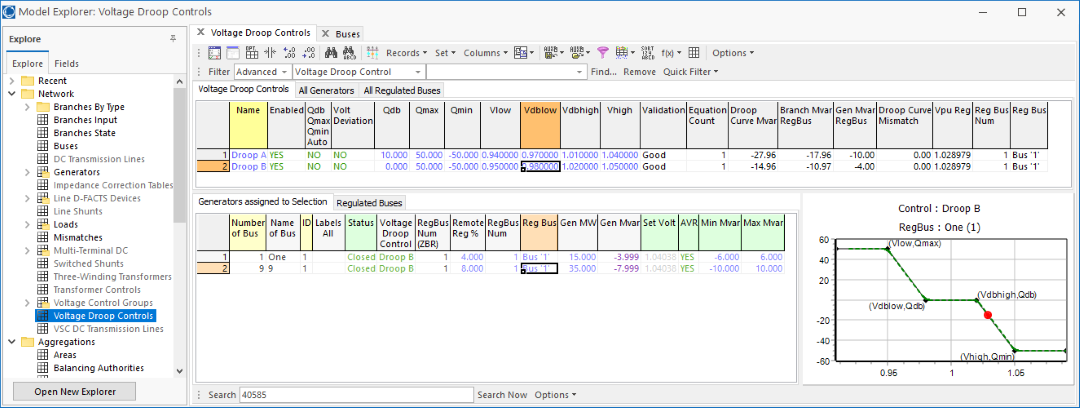The width and height of the screenshot is (1080, 408).
Task: Click the red operating point on droop curve
Action: (988, 315)
